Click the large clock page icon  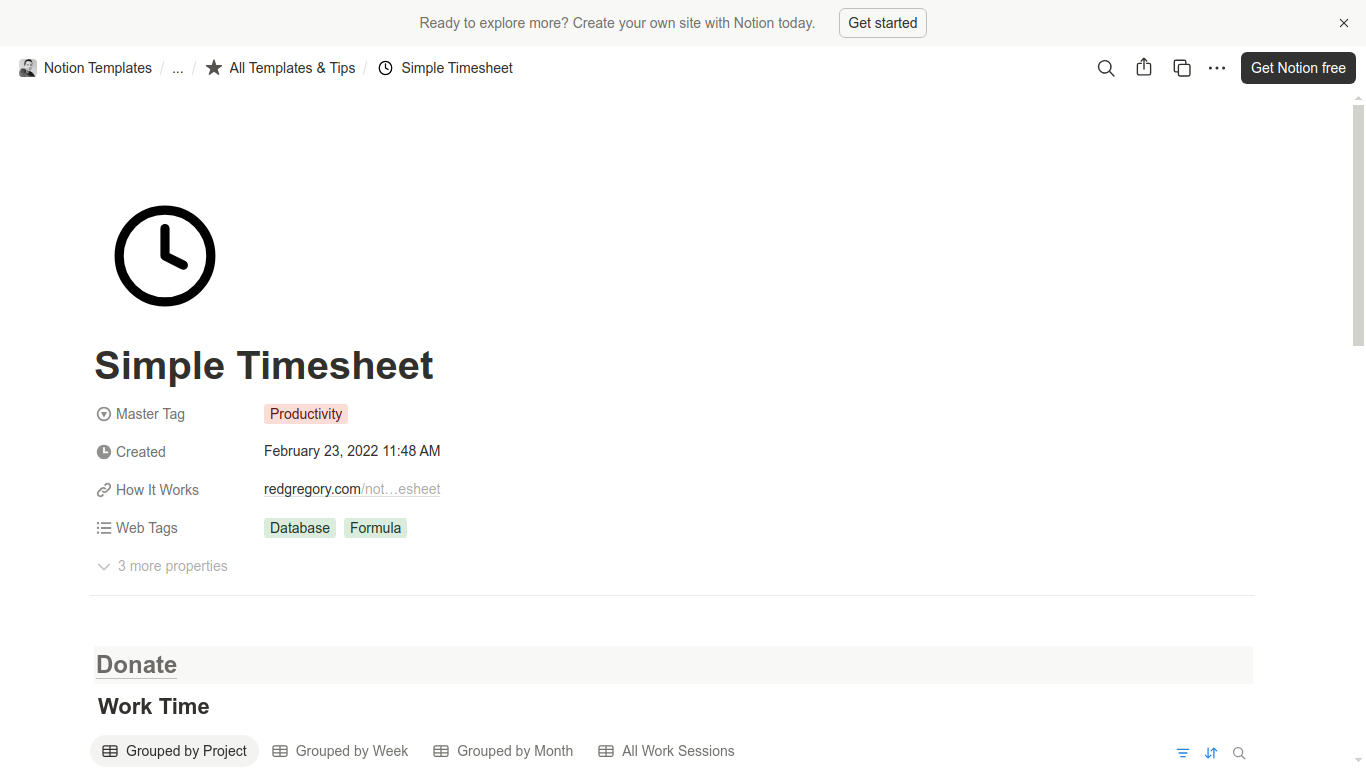coord(165,256)
